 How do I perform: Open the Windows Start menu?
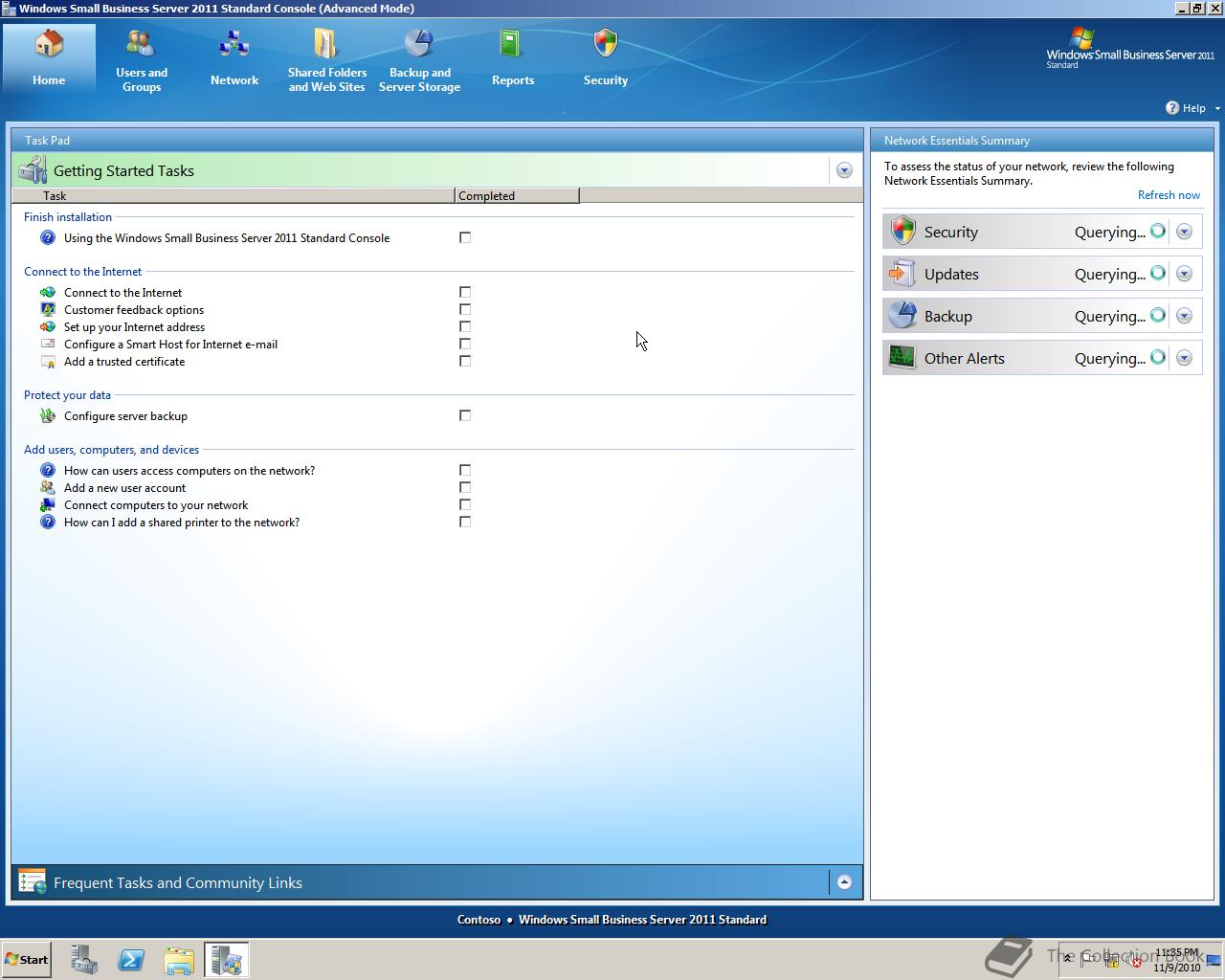26,960
